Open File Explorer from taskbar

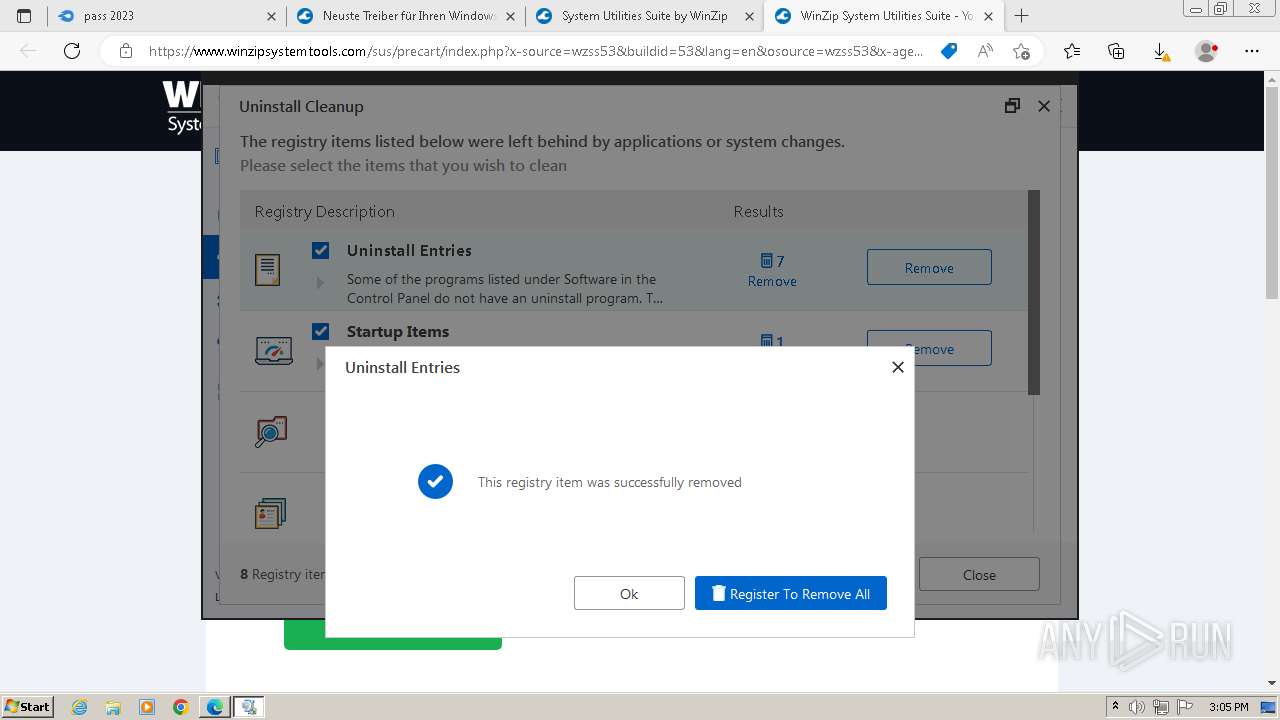coord(113,707)
